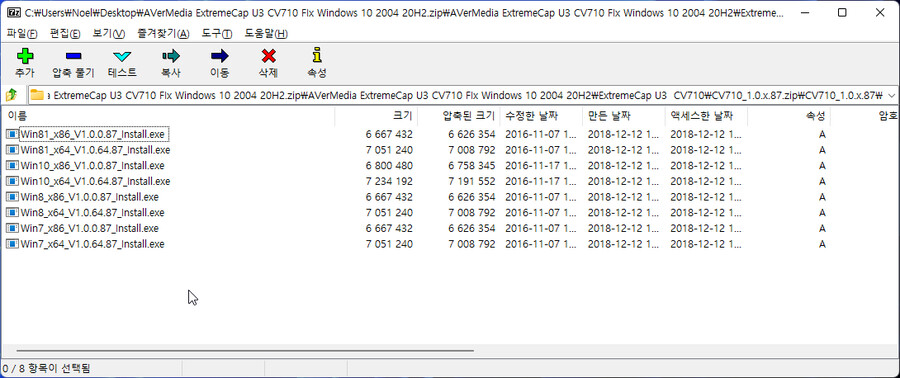Viewport: 900px width, 378px height.
Task: Go up one folder with arrow icon
Action: point(11,95)
